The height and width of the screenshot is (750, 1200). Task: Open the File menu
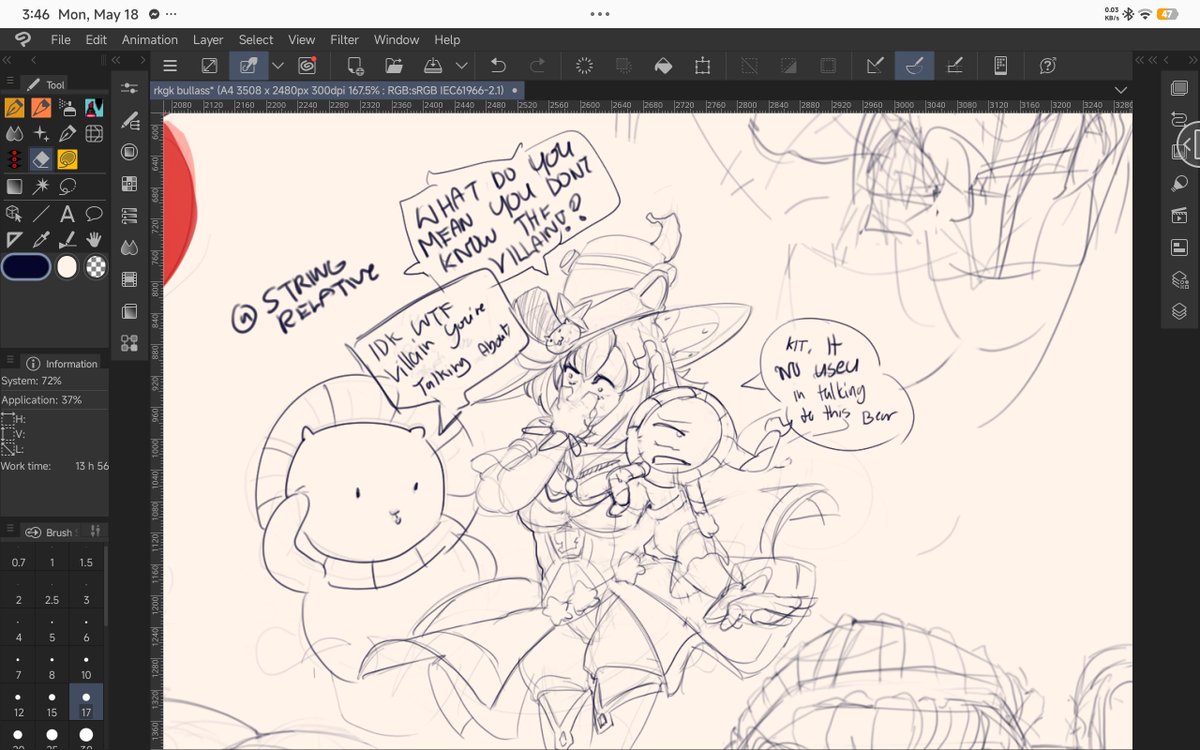pyautogui.click(x=60, y=40)
